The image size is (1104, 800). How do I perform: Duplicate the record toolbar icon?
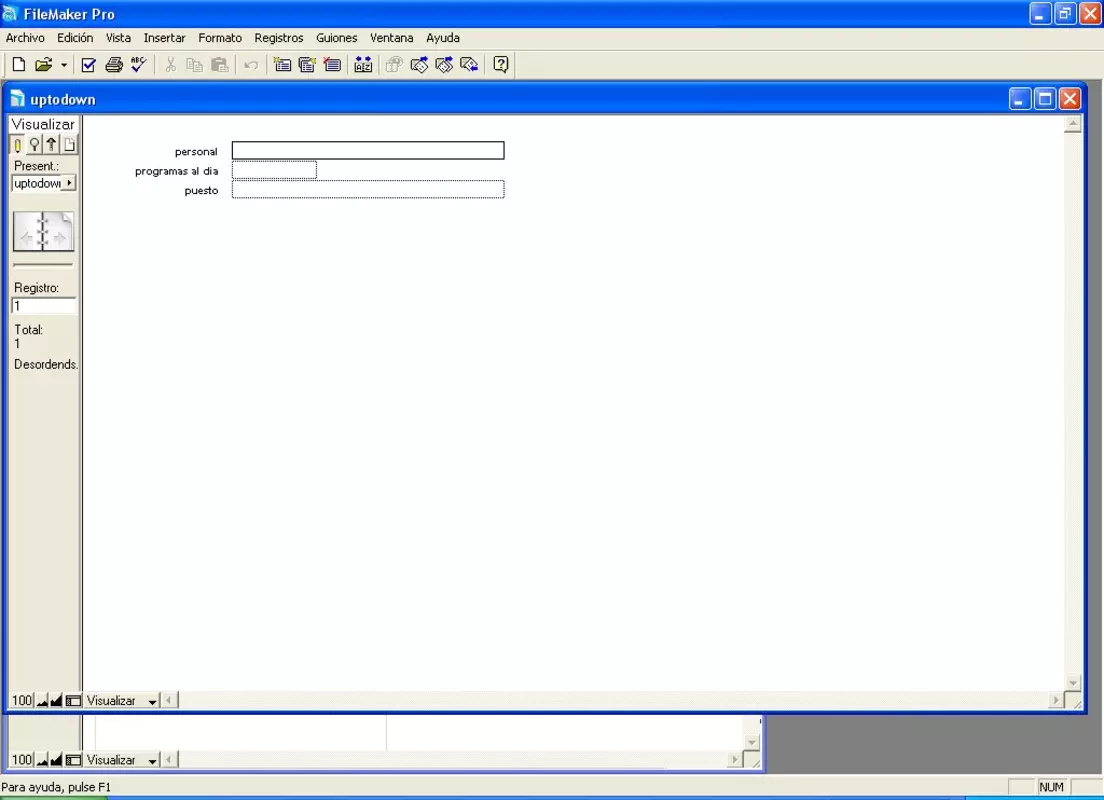(307, 65)
